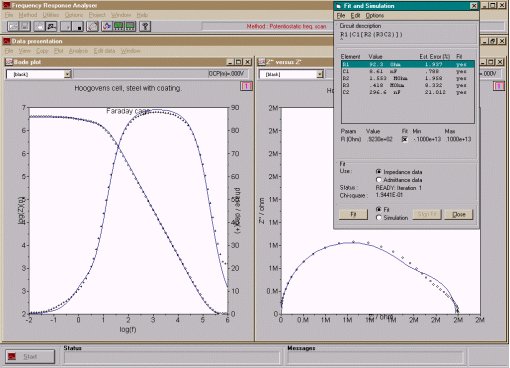Click the colored curve data presentation icon
This screenshot has height=368, width=510.
107,26
